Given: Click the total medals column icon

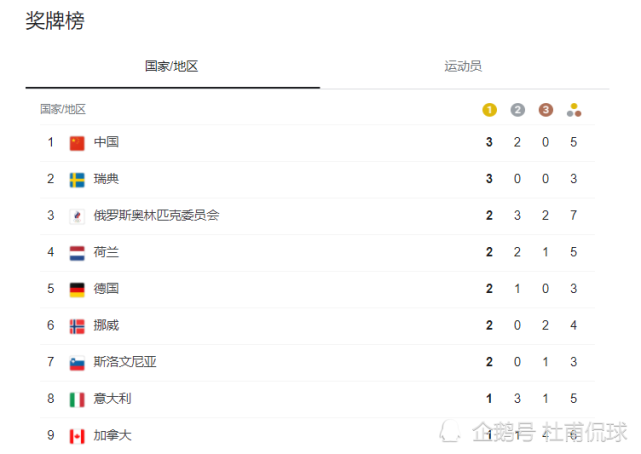Looking at the screenshot, I should point(573,110).
